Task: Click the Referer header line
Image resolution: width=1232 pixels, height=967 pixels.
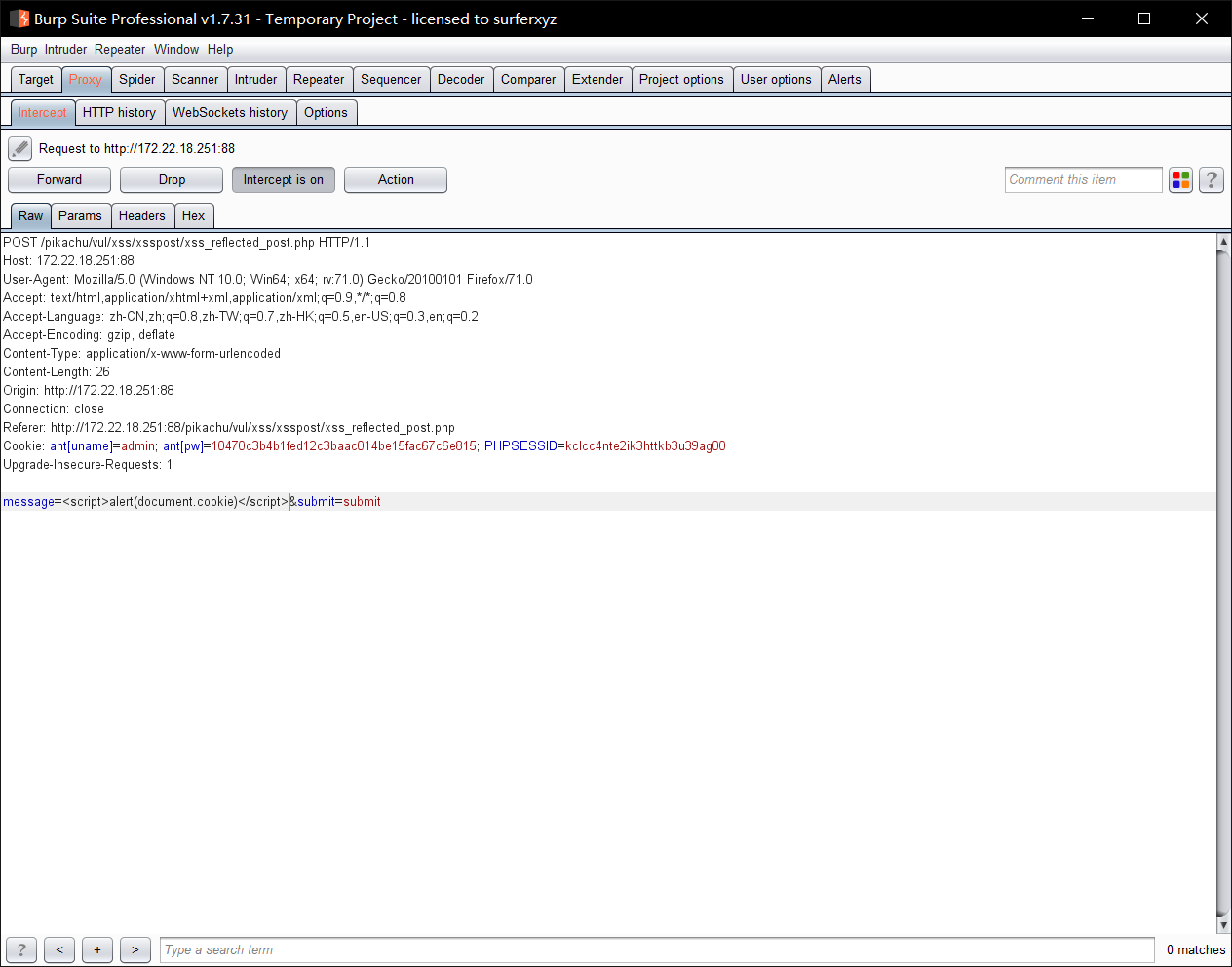Action: click(229, 427)
